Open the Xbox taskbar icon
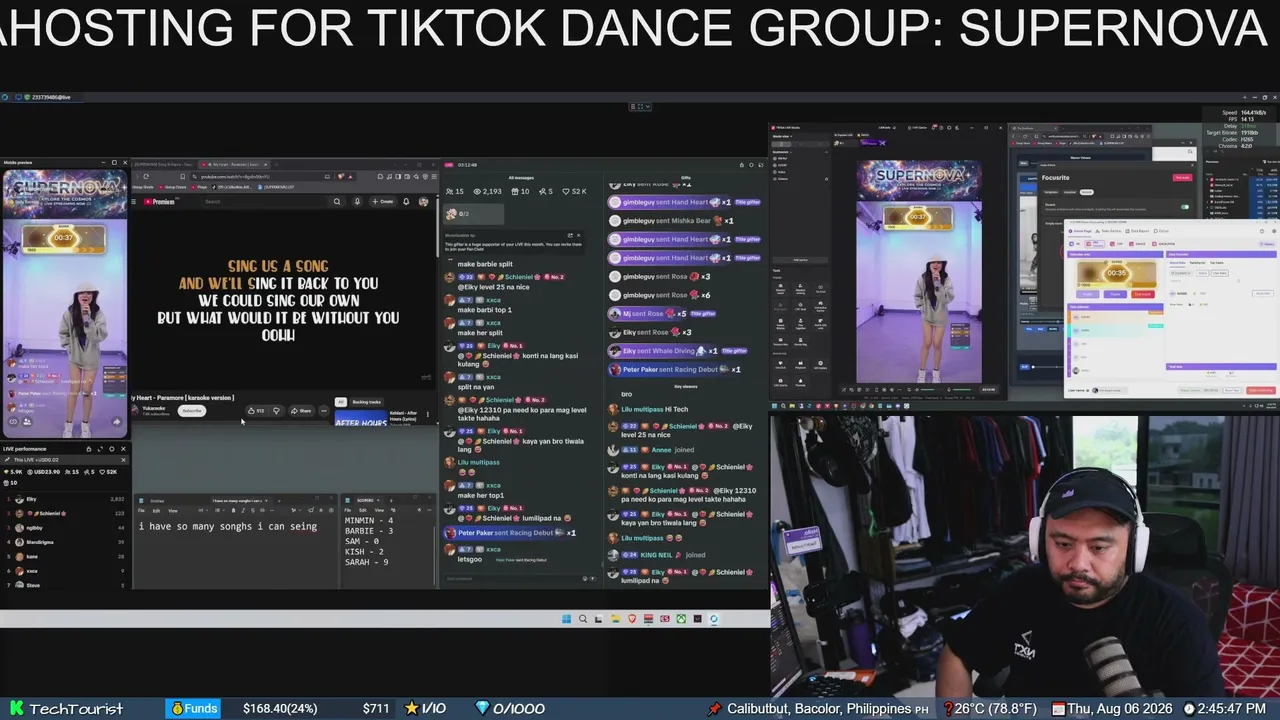 pyautogui.click(x=681, y=619)
